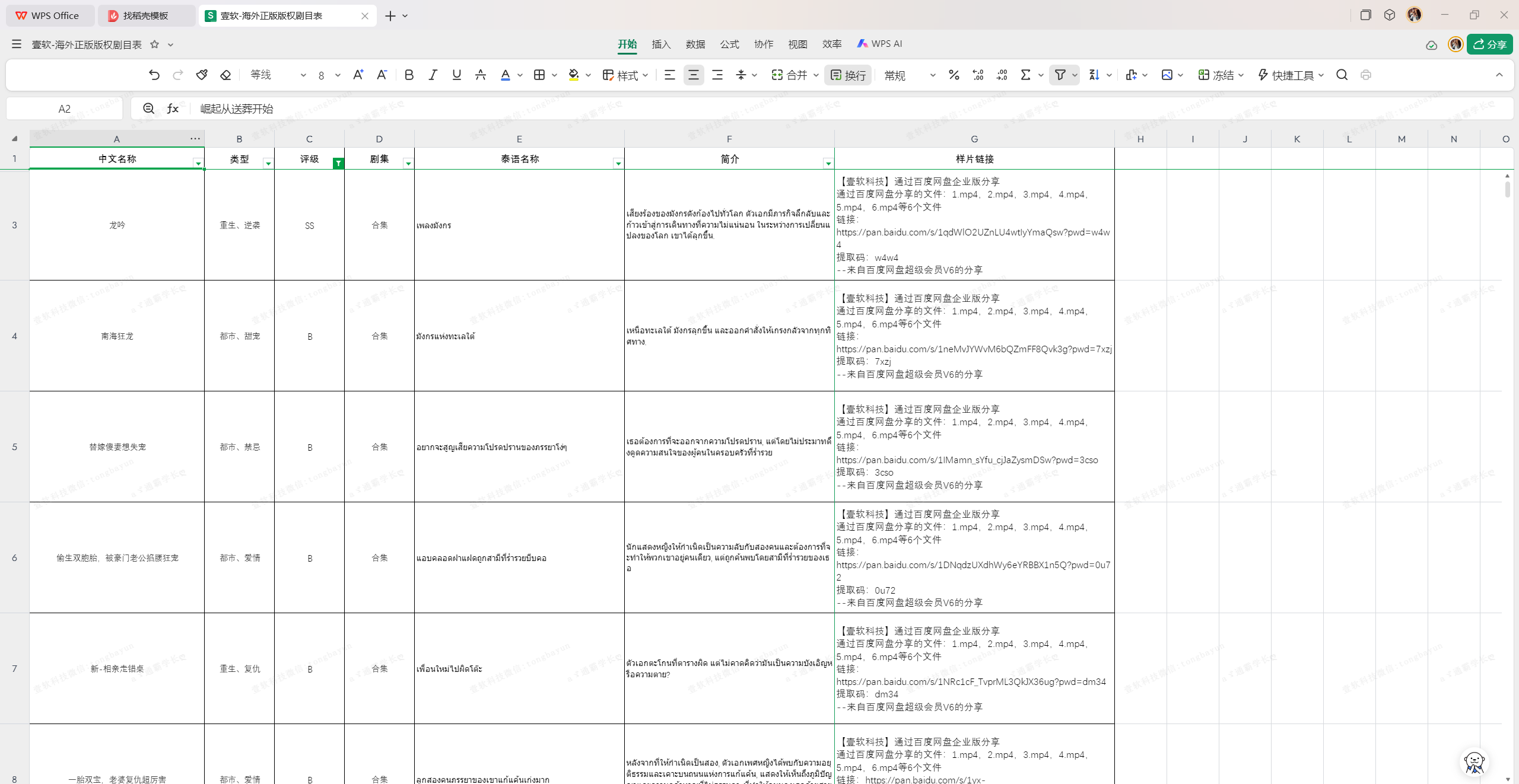Click the 分享 share button
Image resolution: width=1519 pixels, height=784 pixels.
coord(1490,44)
